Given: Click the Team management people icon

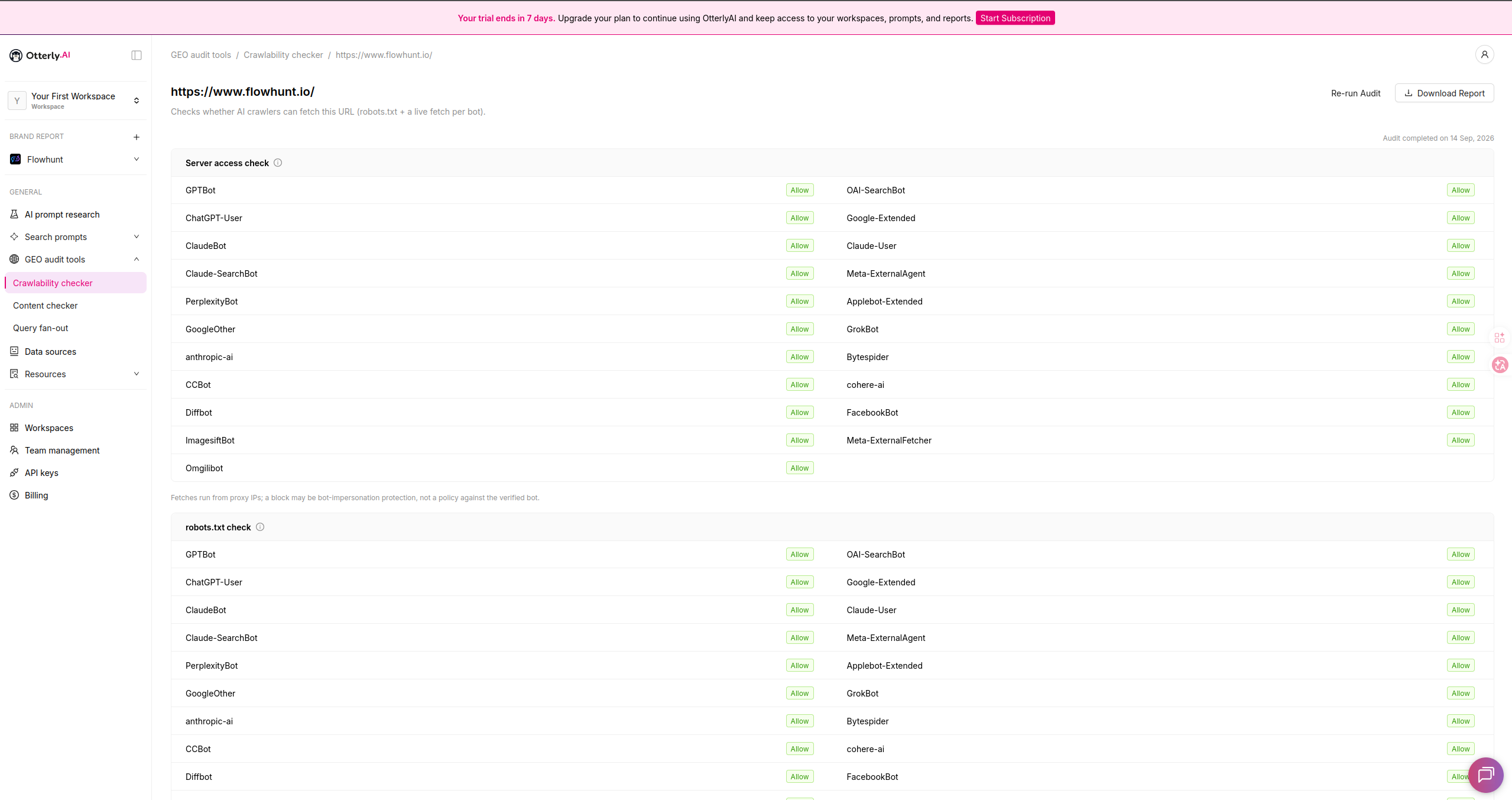Looking at the screenshot, I should coord(14,450).
